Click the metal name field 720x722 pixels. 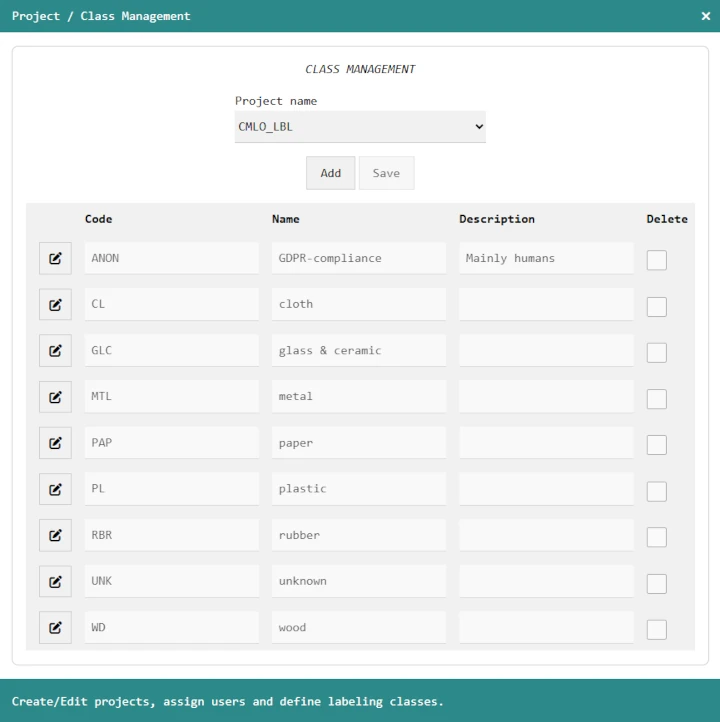coord(359,396)
